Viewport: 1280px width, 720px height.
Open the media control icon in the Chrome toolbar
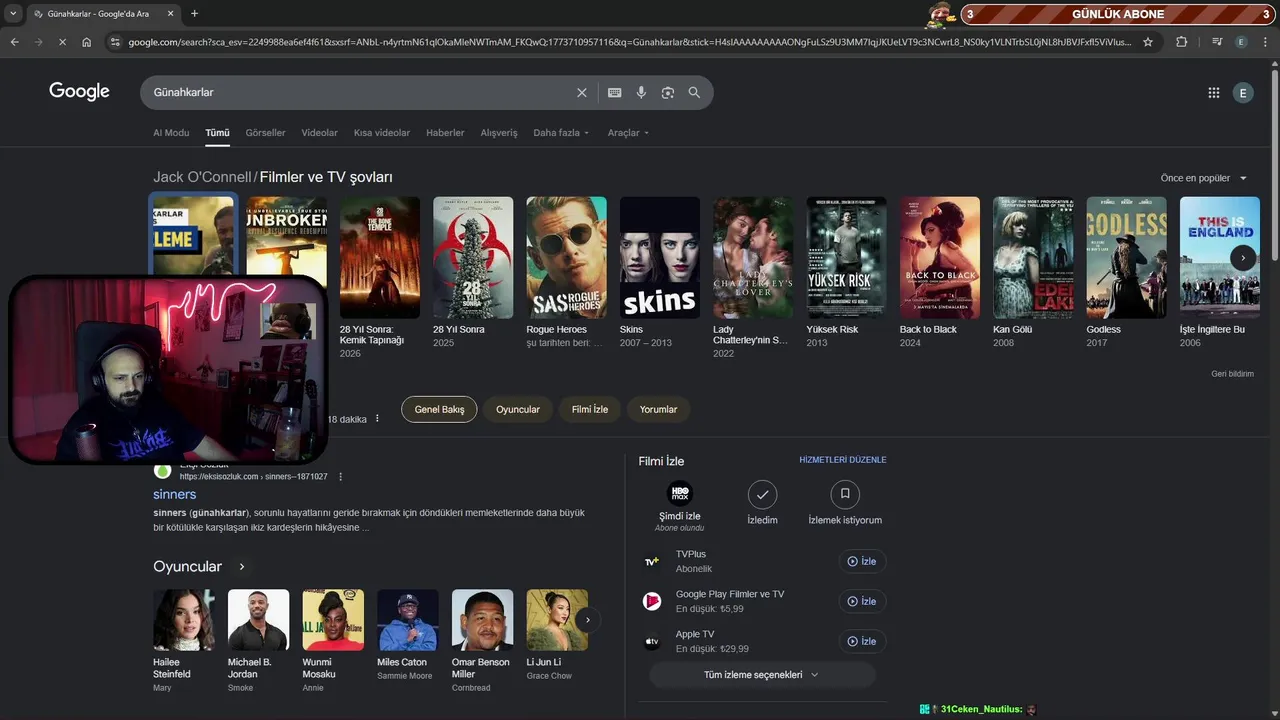[1217, 42]
